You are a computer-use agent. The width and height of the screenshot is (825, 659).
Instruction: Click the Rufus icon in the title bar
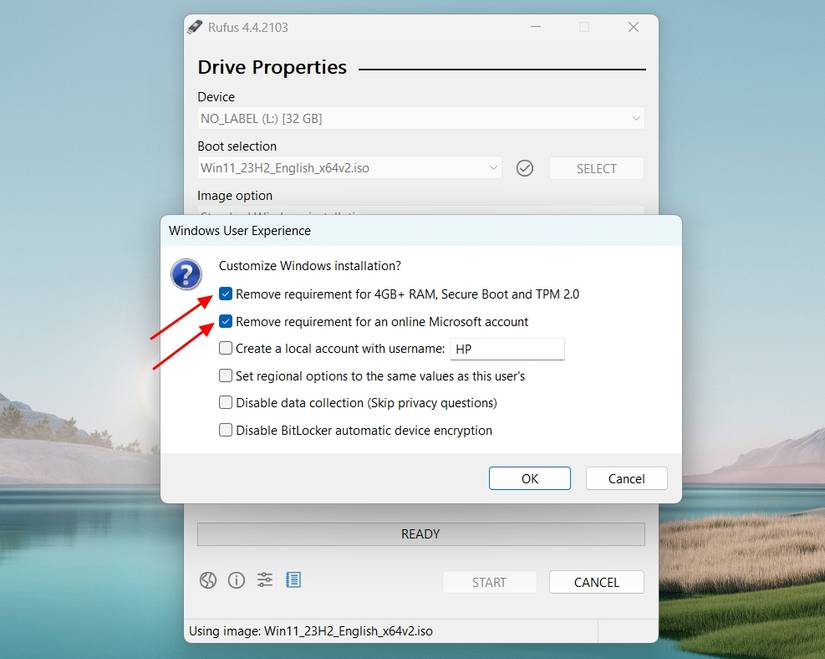[196, 27]
